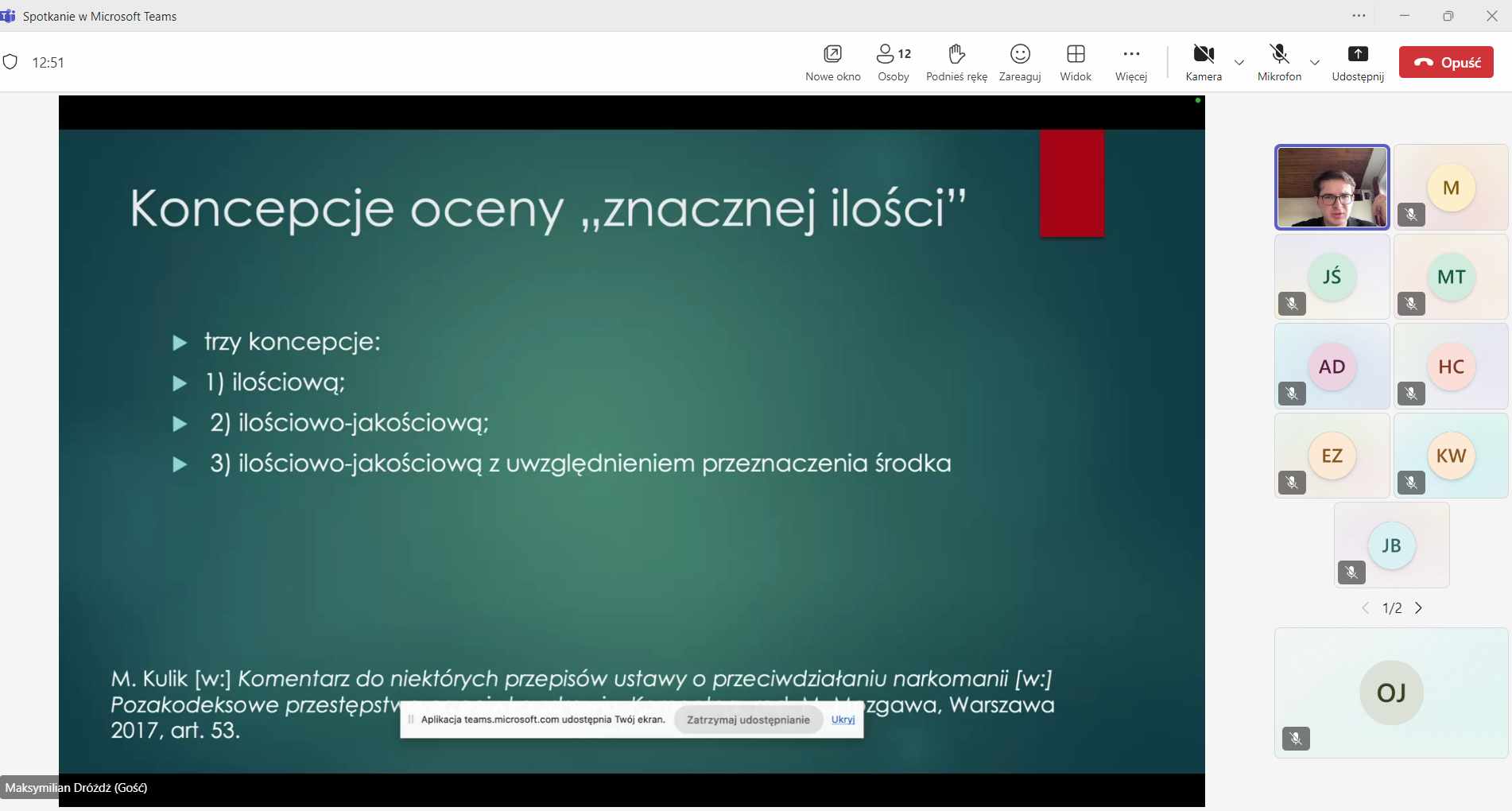Click muted mic icon on MT tile

tap(1411, 304)
